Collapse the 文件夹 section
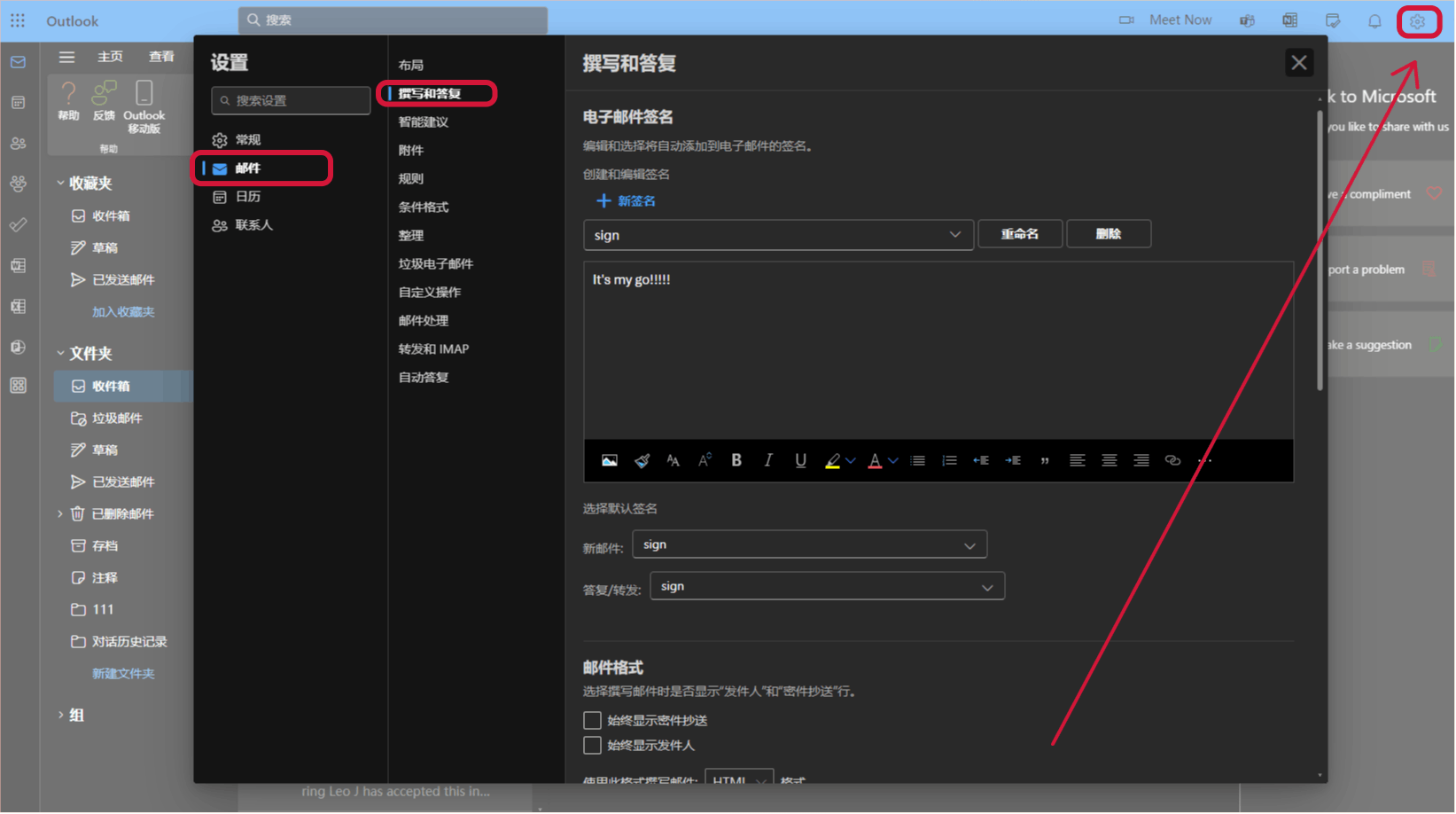The height and width of the screenshot is (814, 1456). pyautogui.click(x=60, y=354)
